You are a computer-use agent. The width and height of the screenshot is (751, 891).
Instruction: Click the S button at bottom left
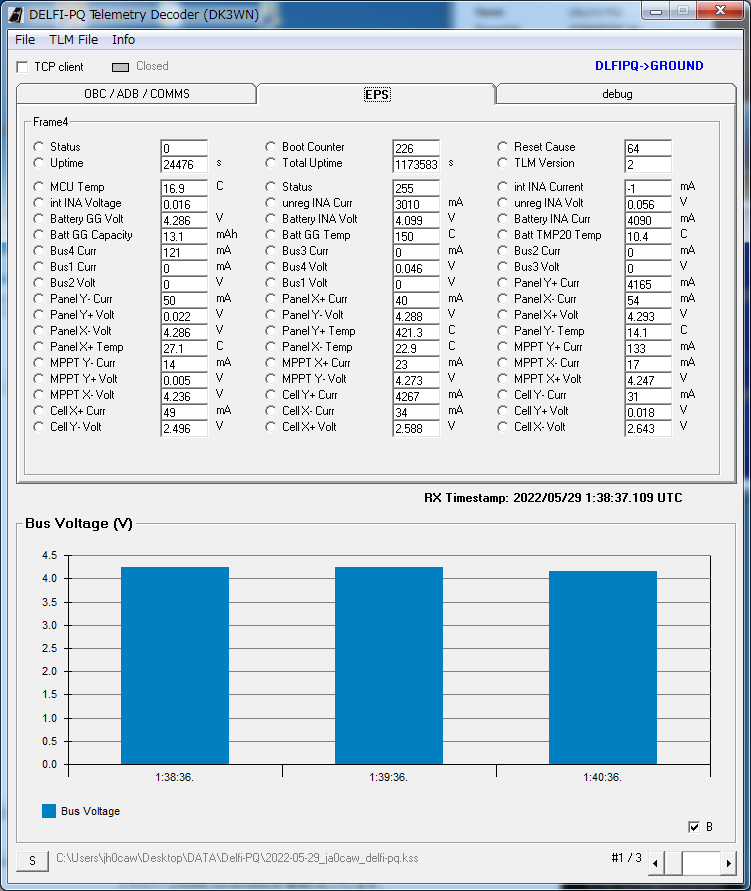32,860
